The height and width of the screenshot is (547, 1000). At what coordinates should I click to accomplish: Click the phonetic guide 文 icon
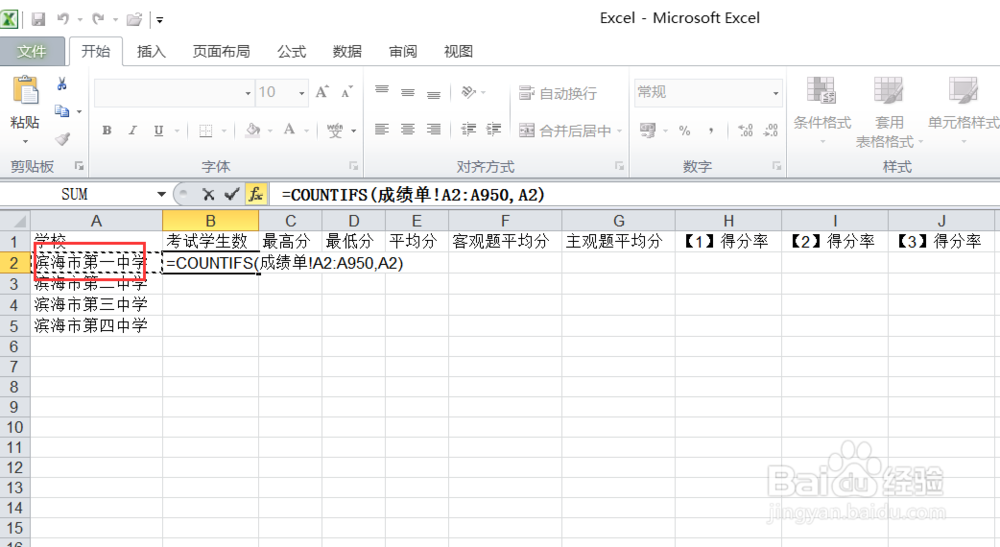(335, 130)
